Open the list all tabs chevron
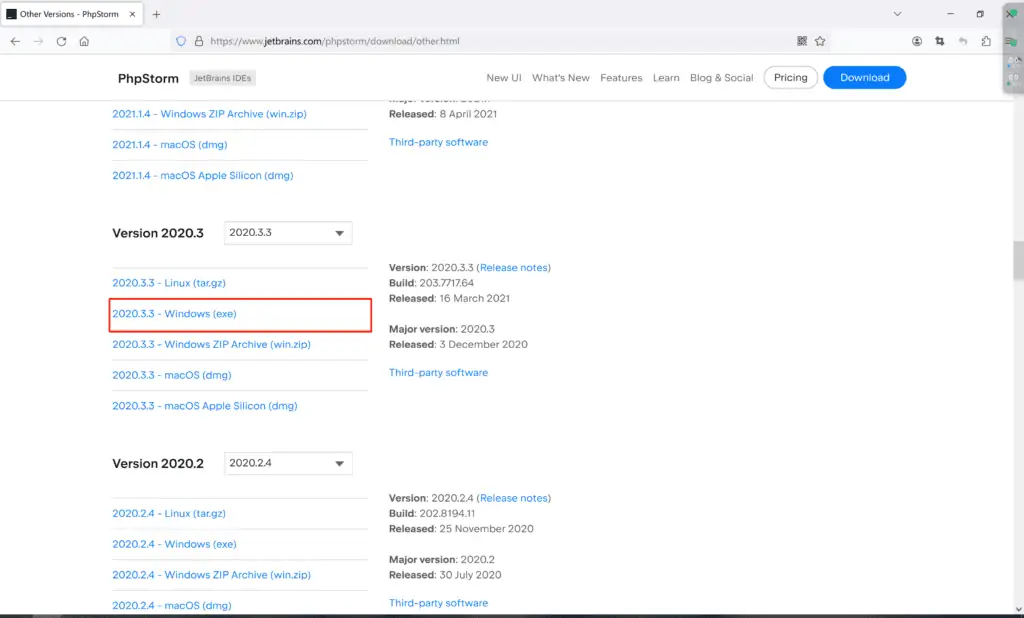The width and height of the screenshot is (1024, 618). pos(897,14)
